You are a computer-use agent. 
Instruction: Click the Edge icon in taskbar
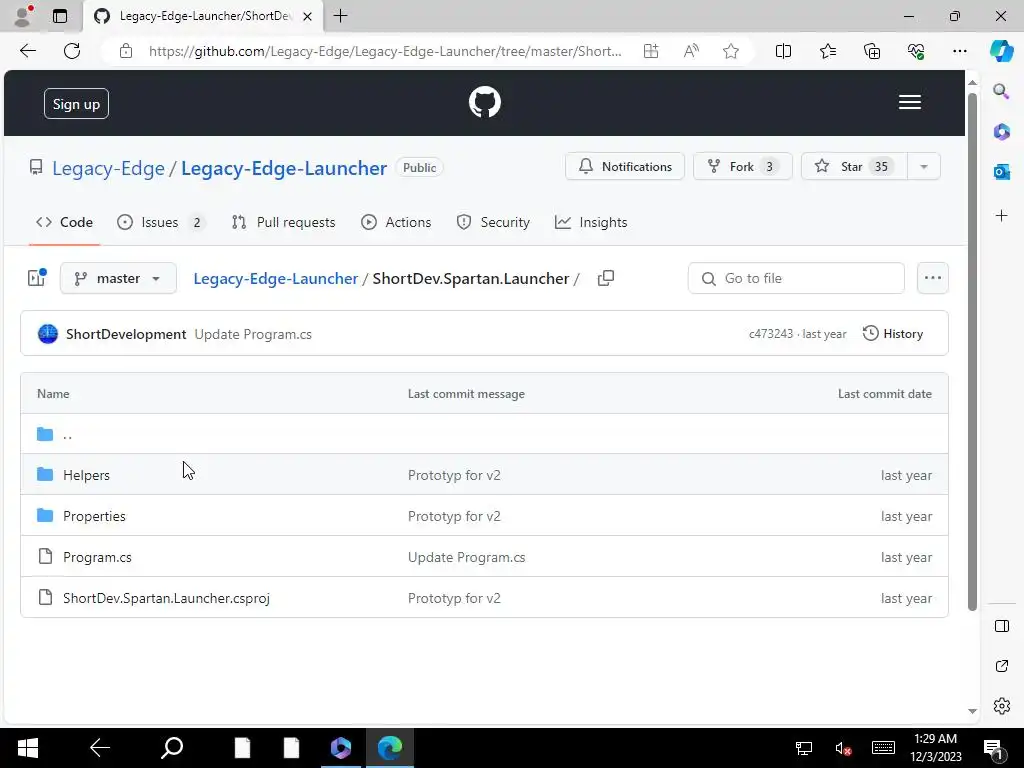pos(390,748)
